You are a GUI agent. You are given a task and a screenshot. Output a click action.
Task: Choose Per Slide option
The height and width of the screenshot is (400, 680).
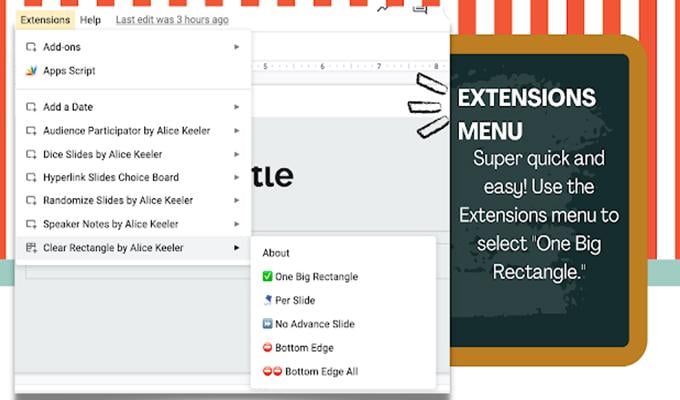point(343,300)
